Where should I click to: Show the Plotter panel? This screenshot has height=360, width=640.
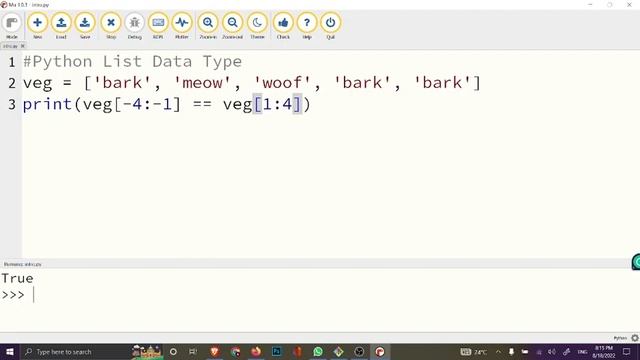pyautogui.click(x=182, y=26)
